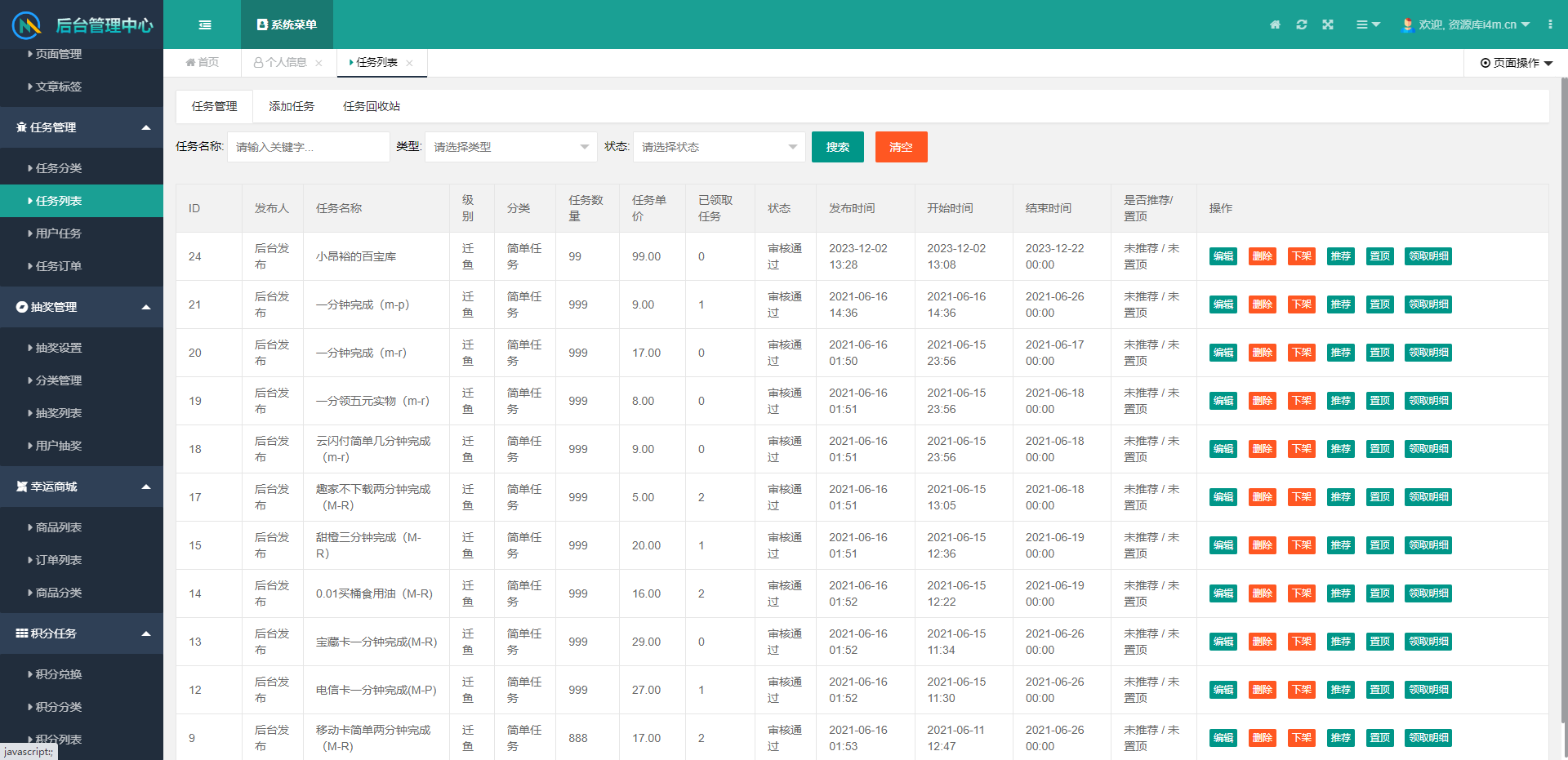Click the 任务名称 keyword input field
Screen dimensions: 1568x760
click(308, 147)
